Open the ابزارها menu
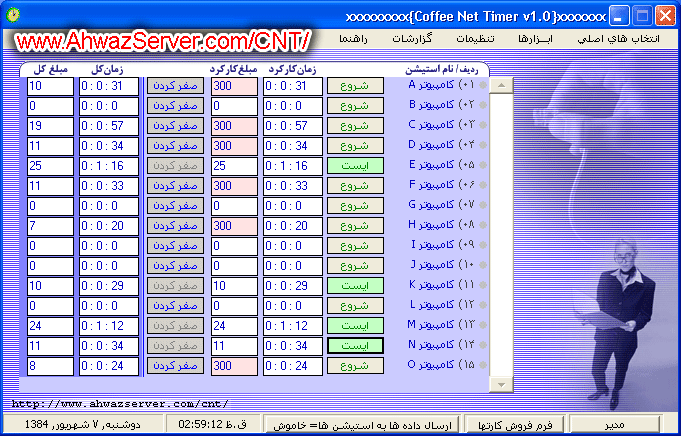The image size is (681, 436). pyautogui.click(x=535, y=39)
